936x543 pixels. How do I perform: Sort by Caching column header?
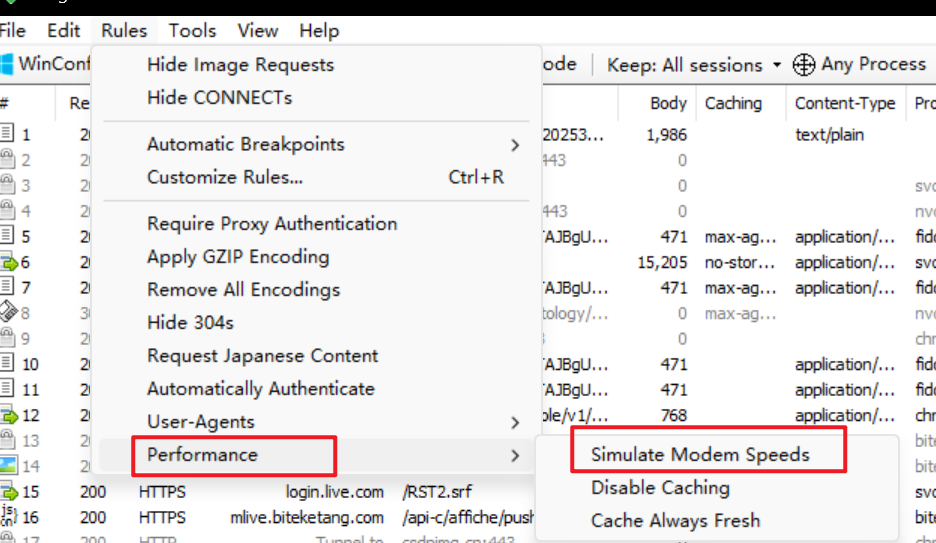coord(733,103)
